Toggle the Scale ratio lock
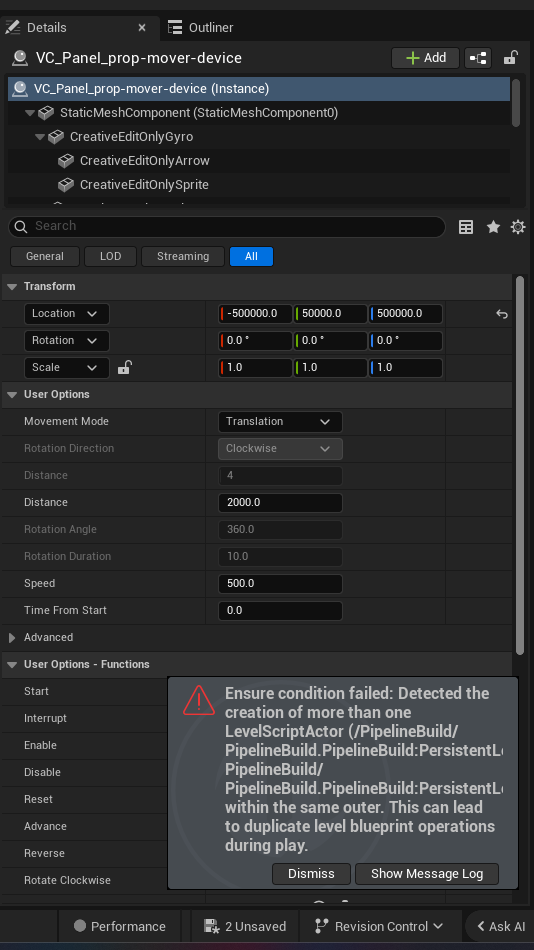This screenshot has width=534, height=950. click(124, 367)
